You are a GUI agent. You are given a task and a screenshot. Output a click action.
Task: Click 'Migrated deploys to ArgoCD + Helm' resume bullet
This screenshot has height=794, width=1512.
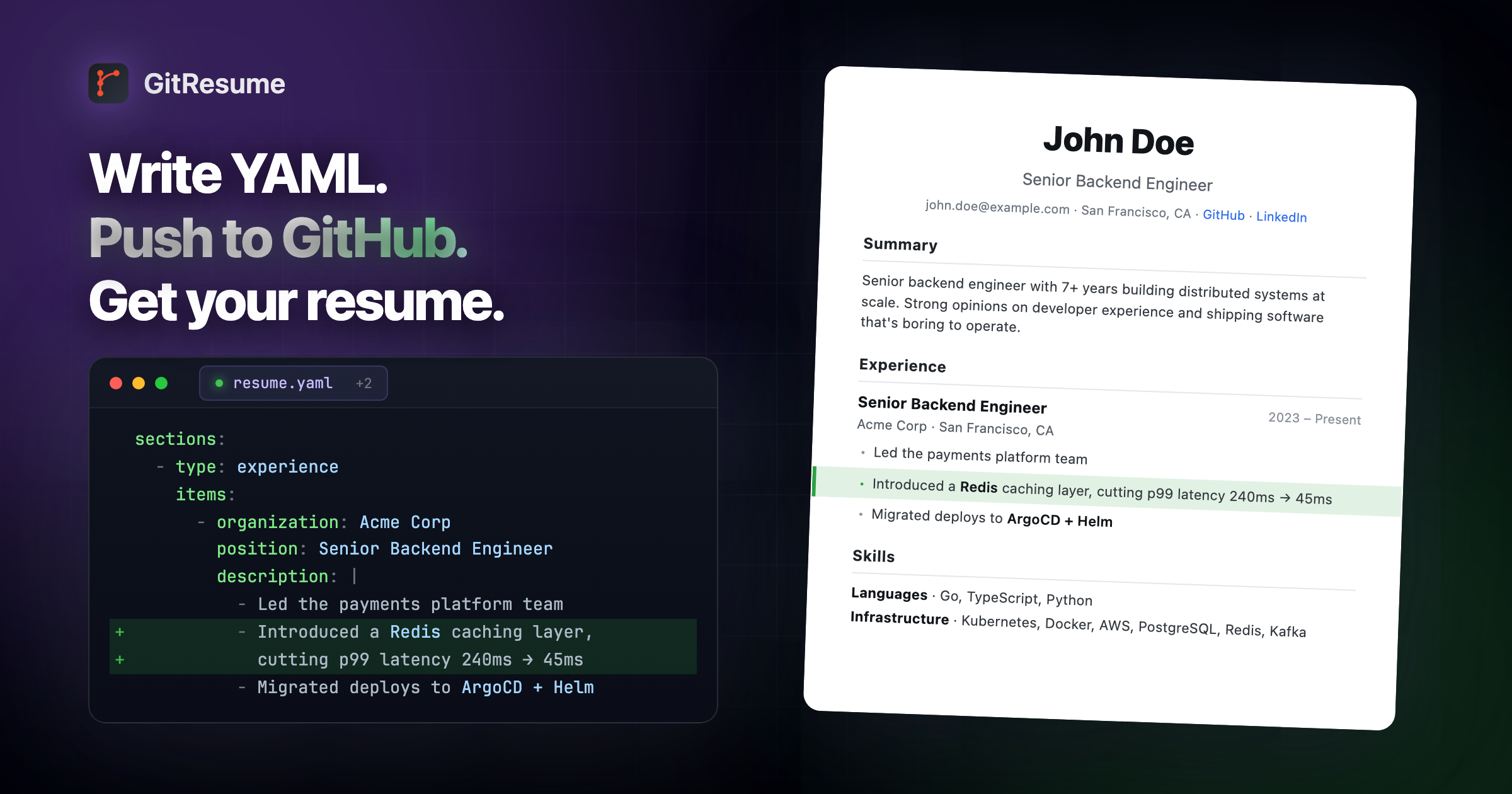tap(992, 518)
